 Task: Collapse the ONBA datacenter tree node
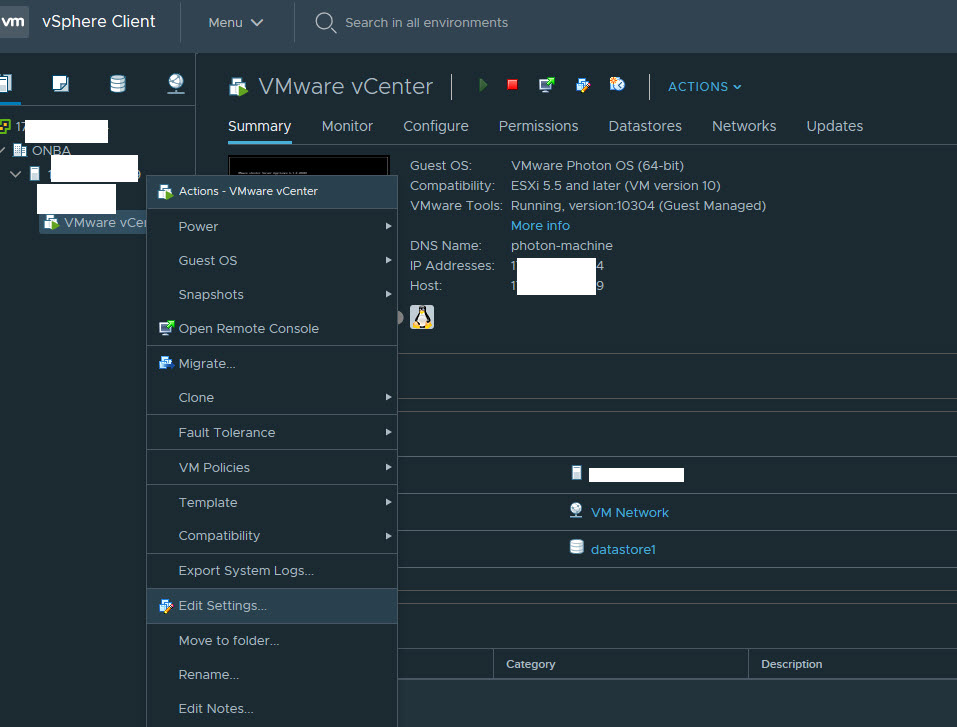click(x=4, y=150)
